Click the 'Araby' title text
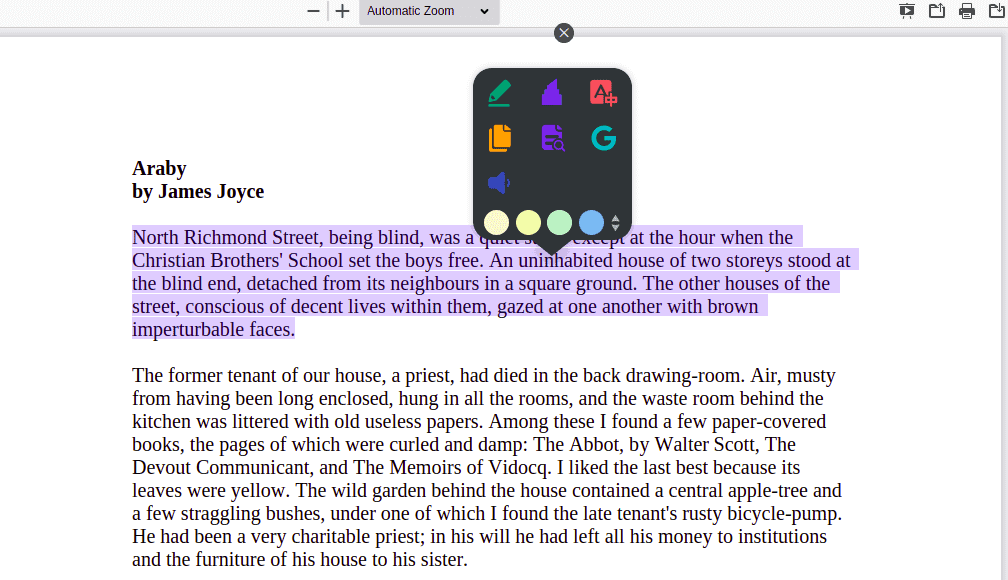Image resolution: width=1008 pixels, height=580 pixels. tap(159, 168)
